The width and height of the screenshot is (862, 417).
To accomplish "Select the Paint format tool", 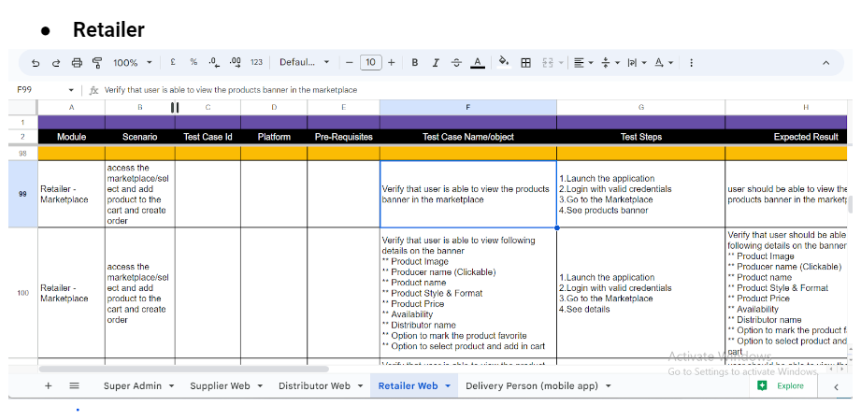I will pyautogui.click(x=97, y=62).
